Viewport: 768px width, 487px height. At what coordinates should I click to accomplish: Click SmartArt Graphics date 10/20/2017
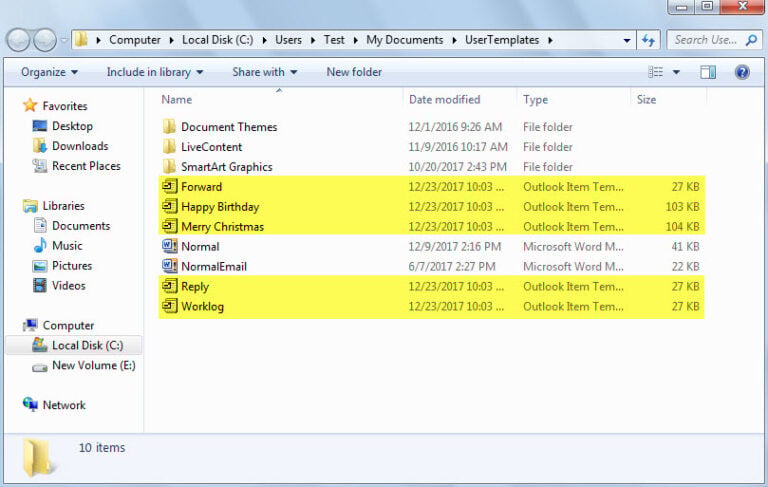[x=457, y=167]
